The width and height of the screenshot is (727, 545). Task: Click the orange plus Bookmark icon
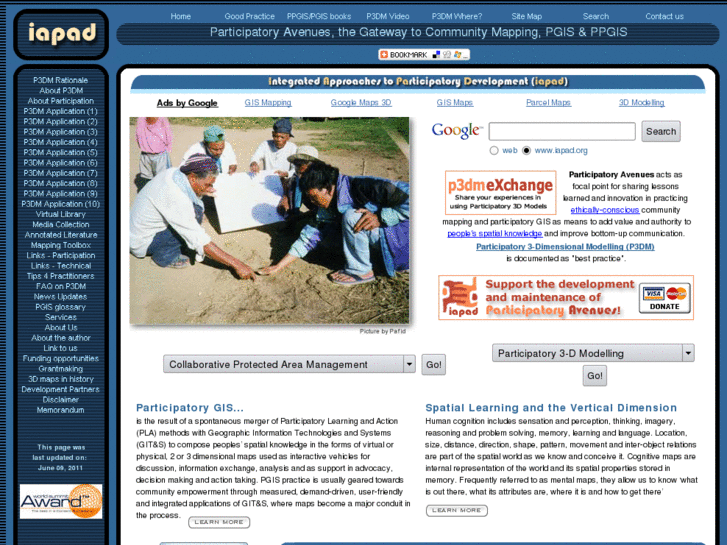click(x=384, y=55)
